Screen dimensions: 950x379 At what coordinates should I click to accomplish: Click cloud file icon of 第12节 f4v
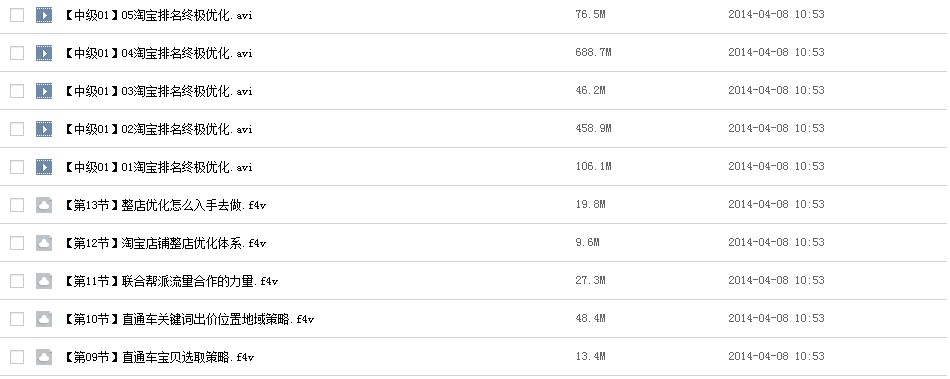(44, 243)
